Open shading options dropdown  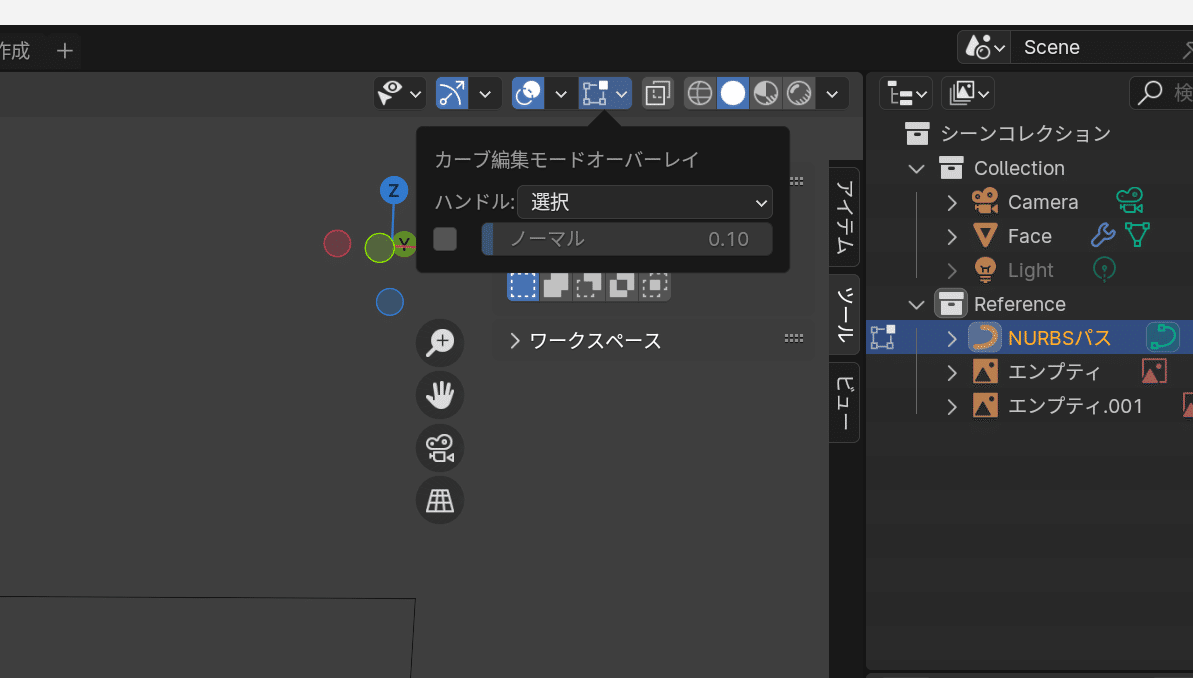click(832, 94)
